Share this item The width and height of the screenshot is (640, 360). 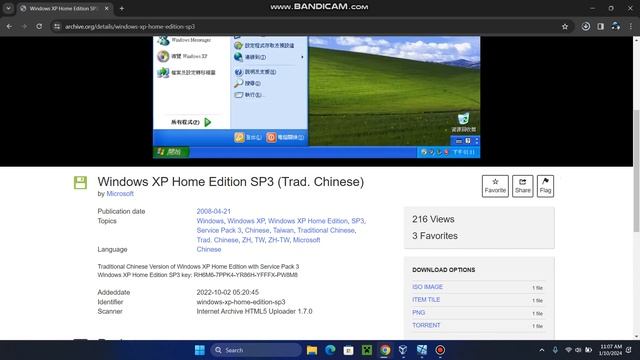pyautogui.click(x=522, y=186)
